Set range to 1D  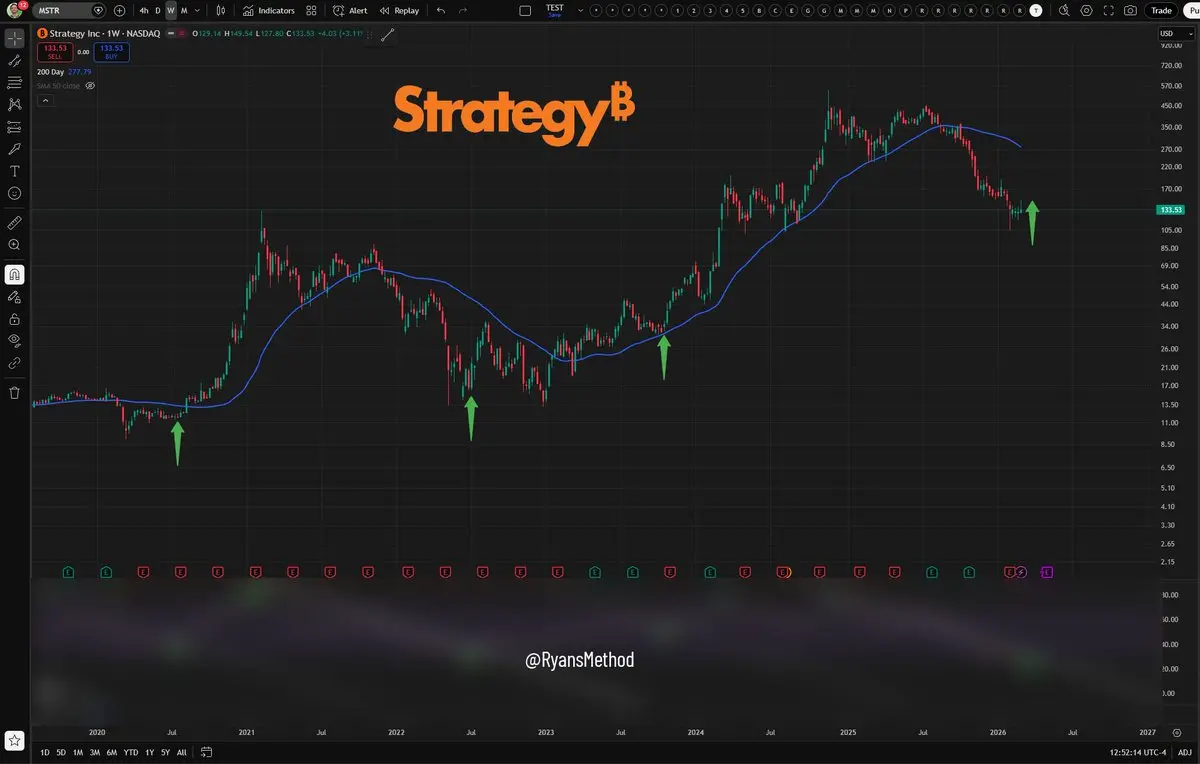coord(45,752)
